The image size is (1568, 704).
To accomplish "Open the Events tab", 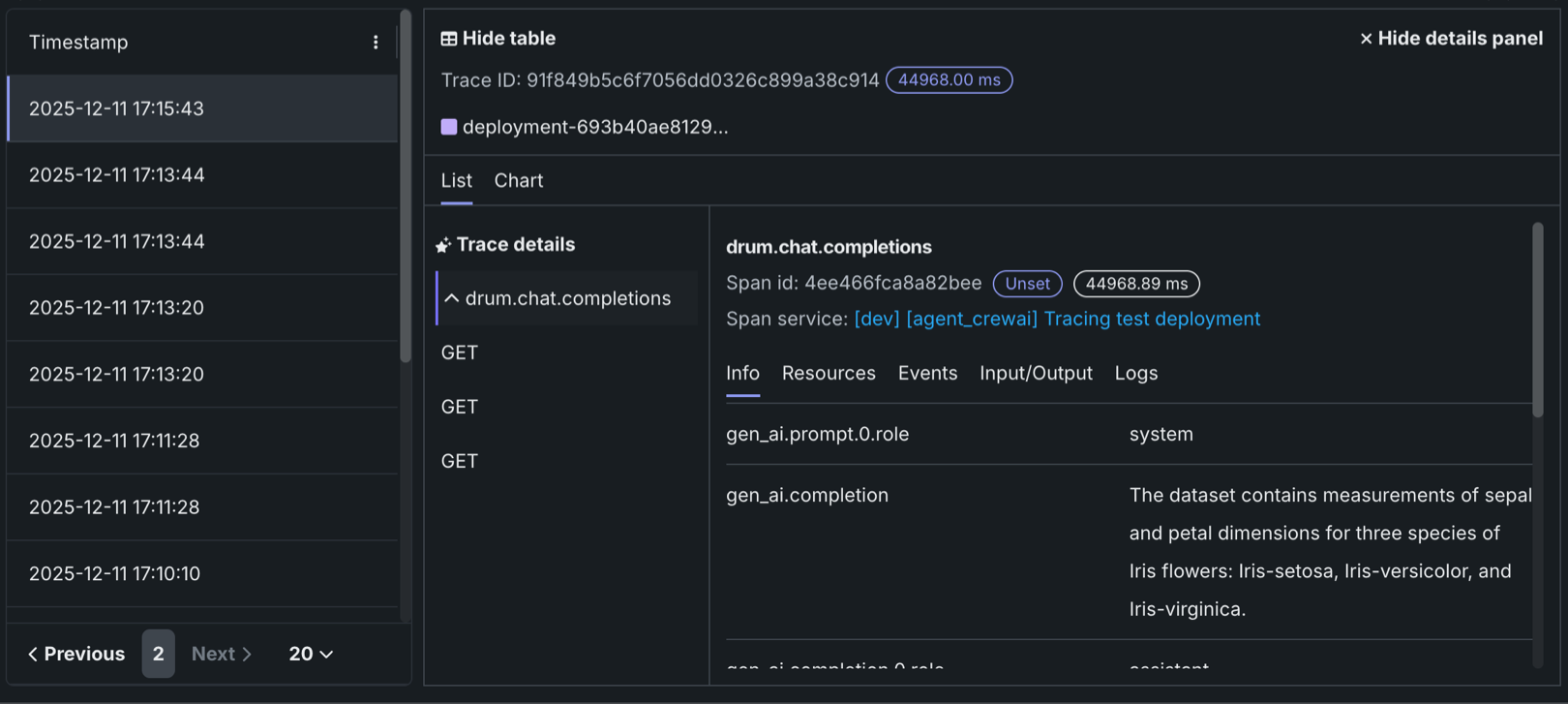I will [x=927, y=373].
